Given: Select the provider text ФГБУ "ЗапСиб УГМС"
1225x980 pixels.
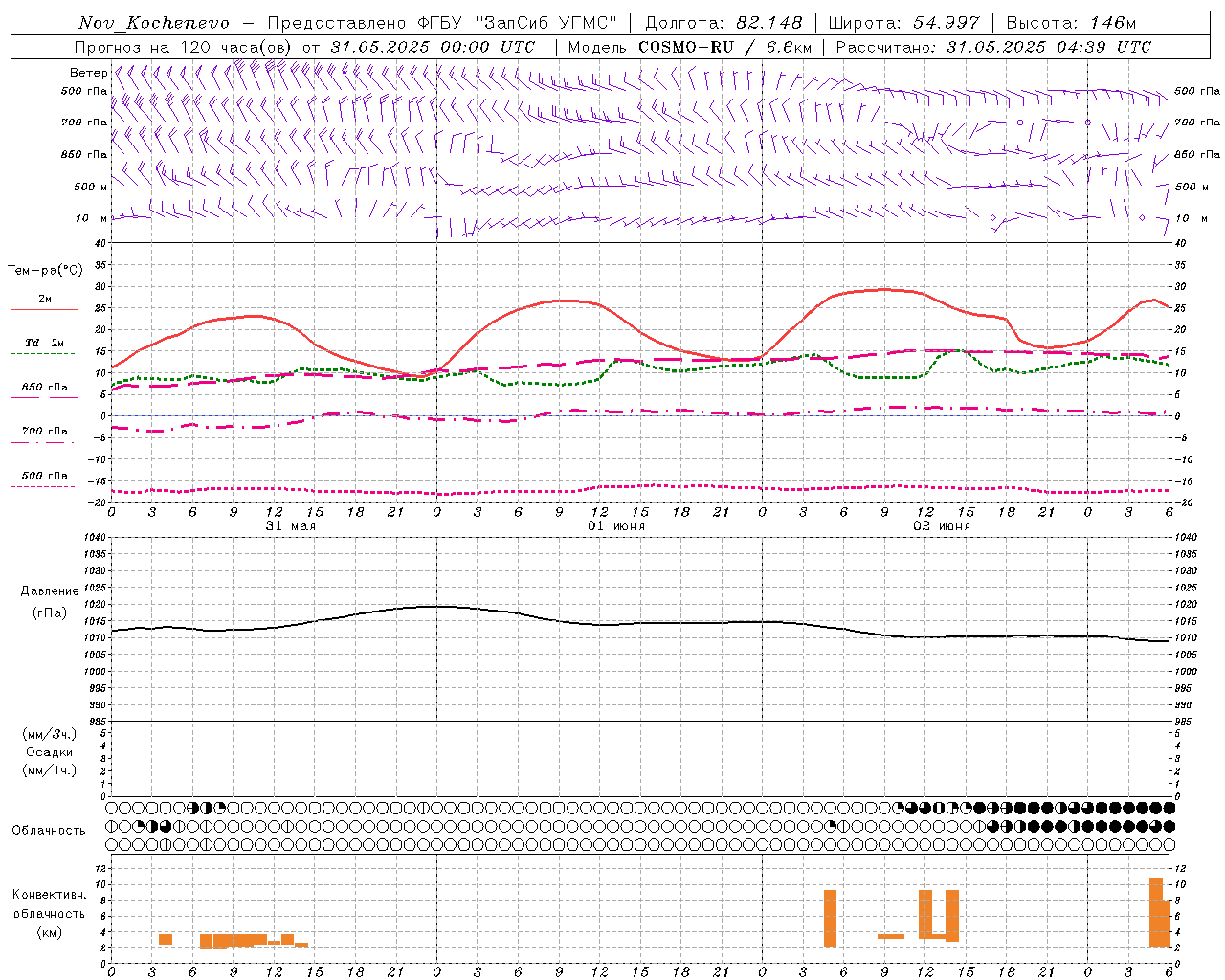Looking at the screenshot, I should pyautogui.click(x=517, y=23).
